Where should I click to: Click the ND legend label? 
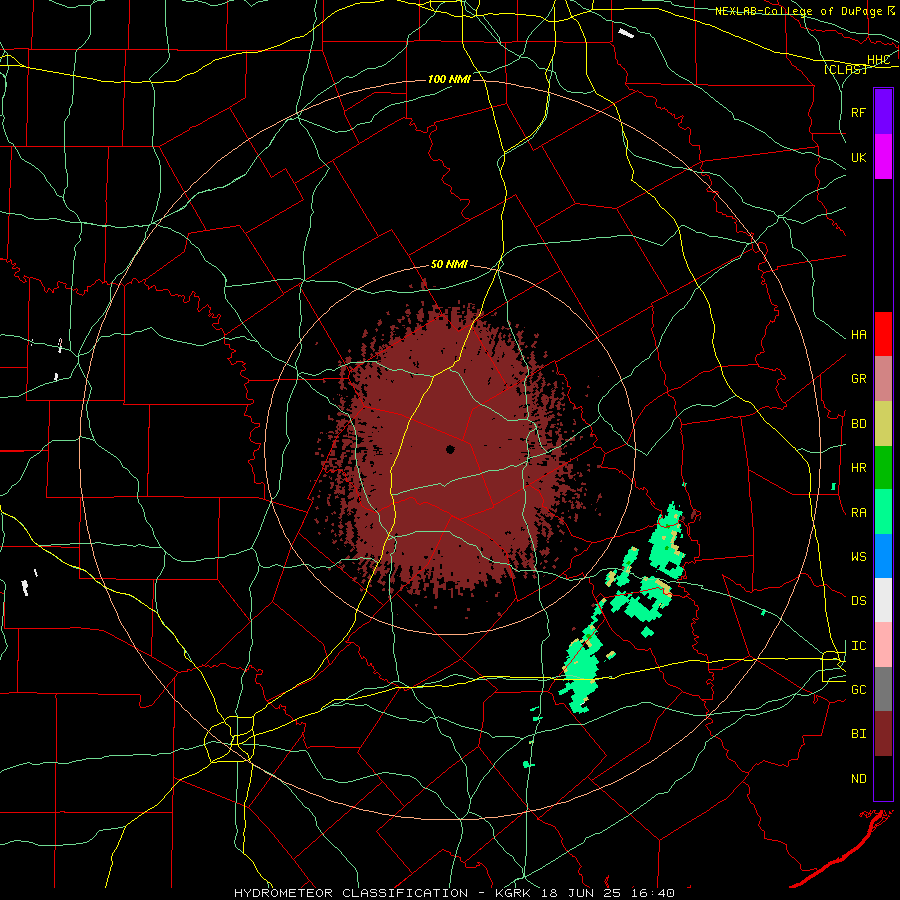[858, 779]
